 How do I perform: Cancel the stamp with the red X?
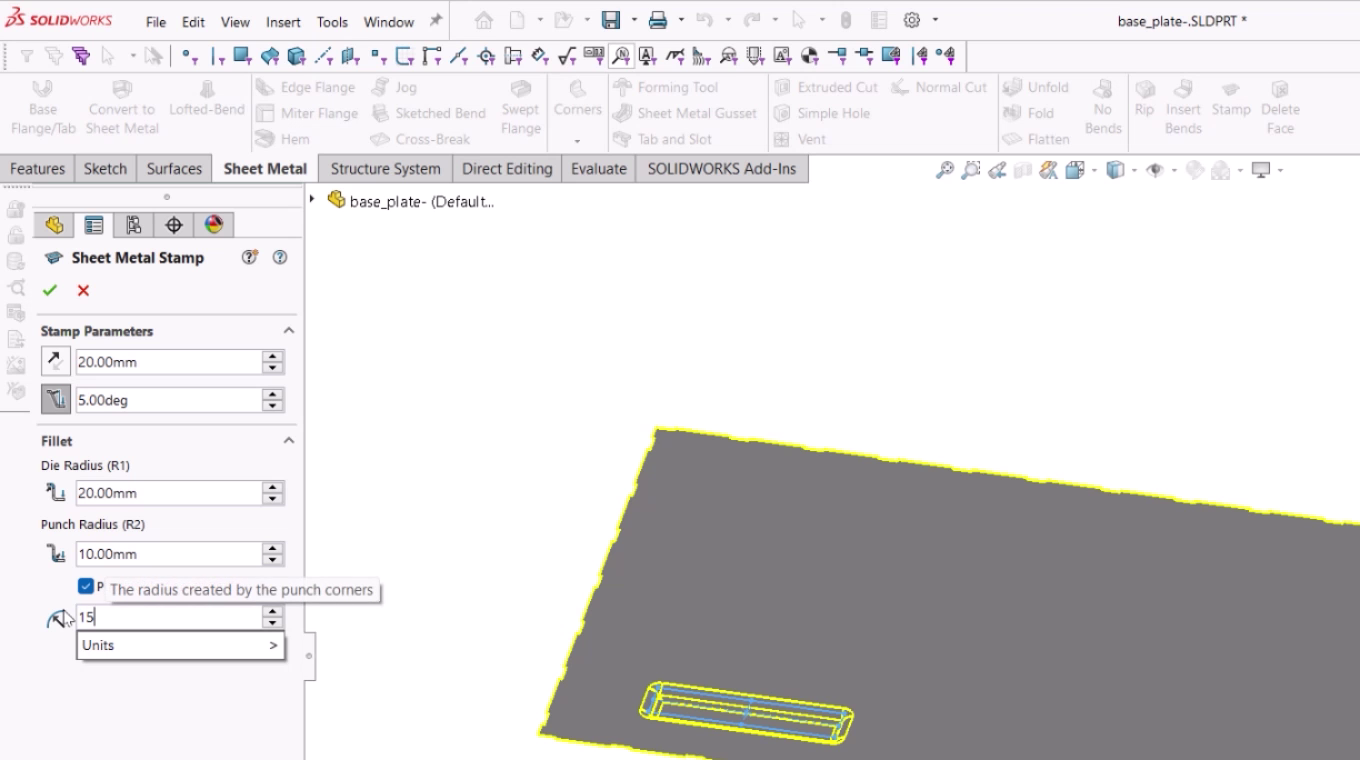tap(83, 290)
